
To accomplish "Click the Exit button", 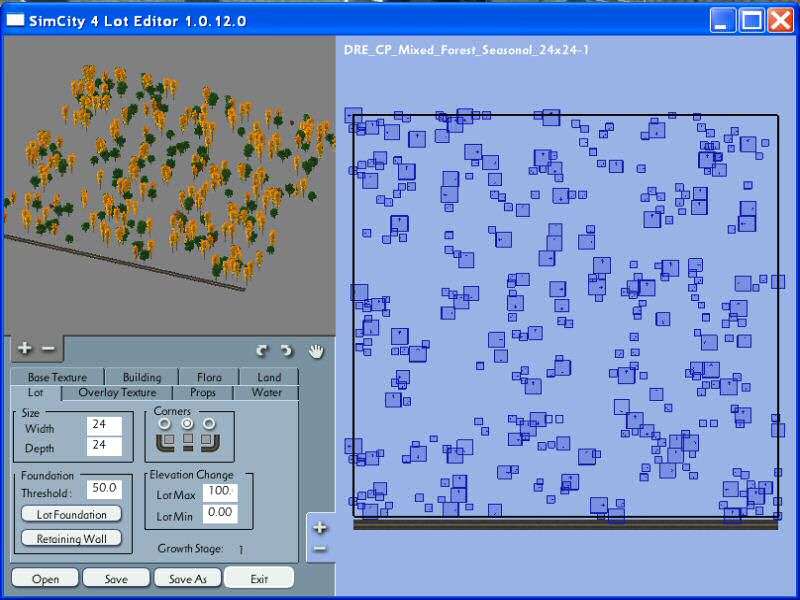I will (259, 579).
